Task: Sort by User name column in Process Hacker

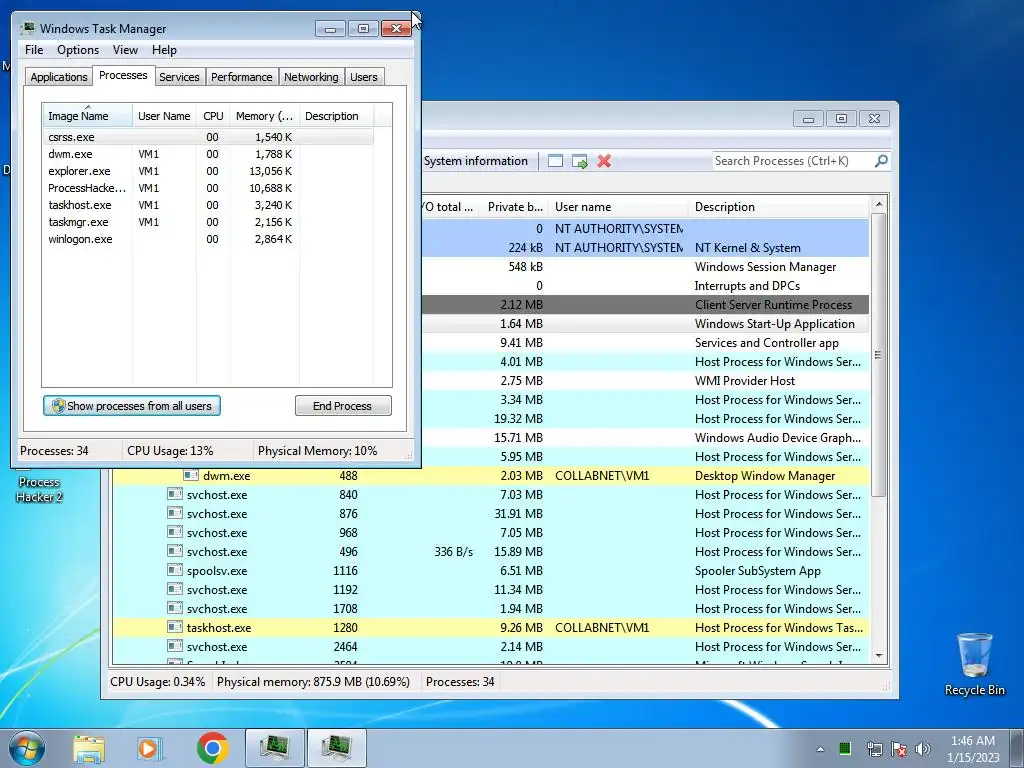Action: pyautogui.click(x=618, y=207)
